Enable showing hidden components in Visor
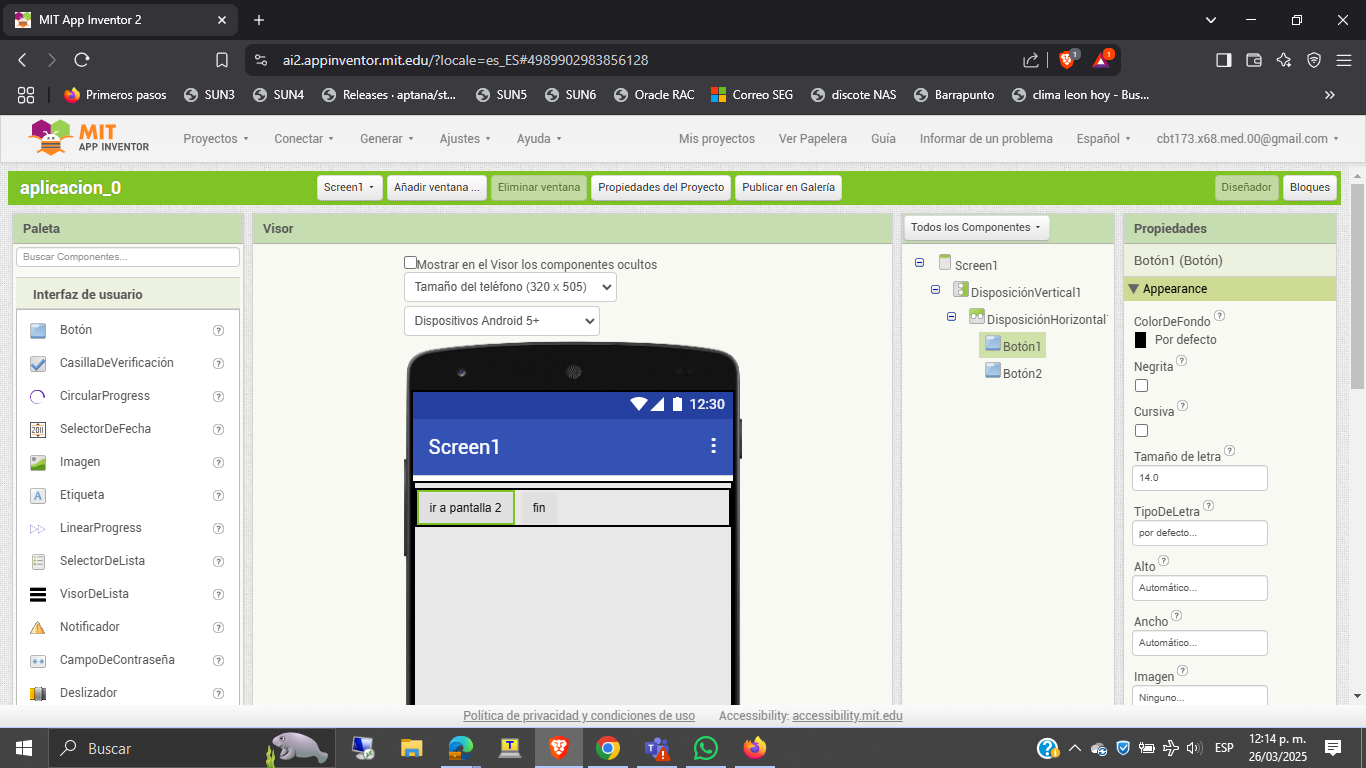The width and height of the screenshot is (1366, 768). 410,263
